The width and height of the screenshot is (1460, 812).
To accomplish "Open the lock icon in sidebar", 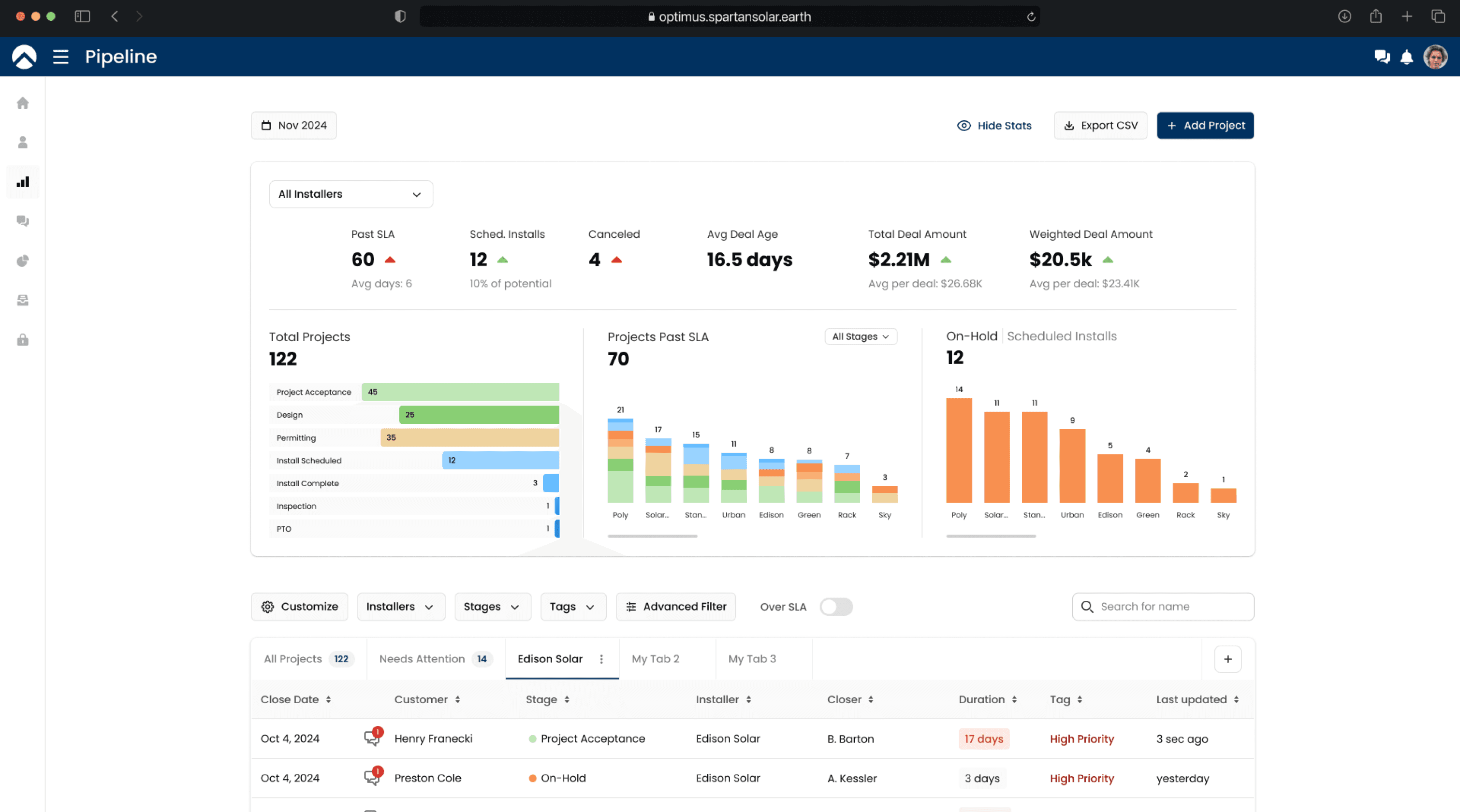I will 23,339.
